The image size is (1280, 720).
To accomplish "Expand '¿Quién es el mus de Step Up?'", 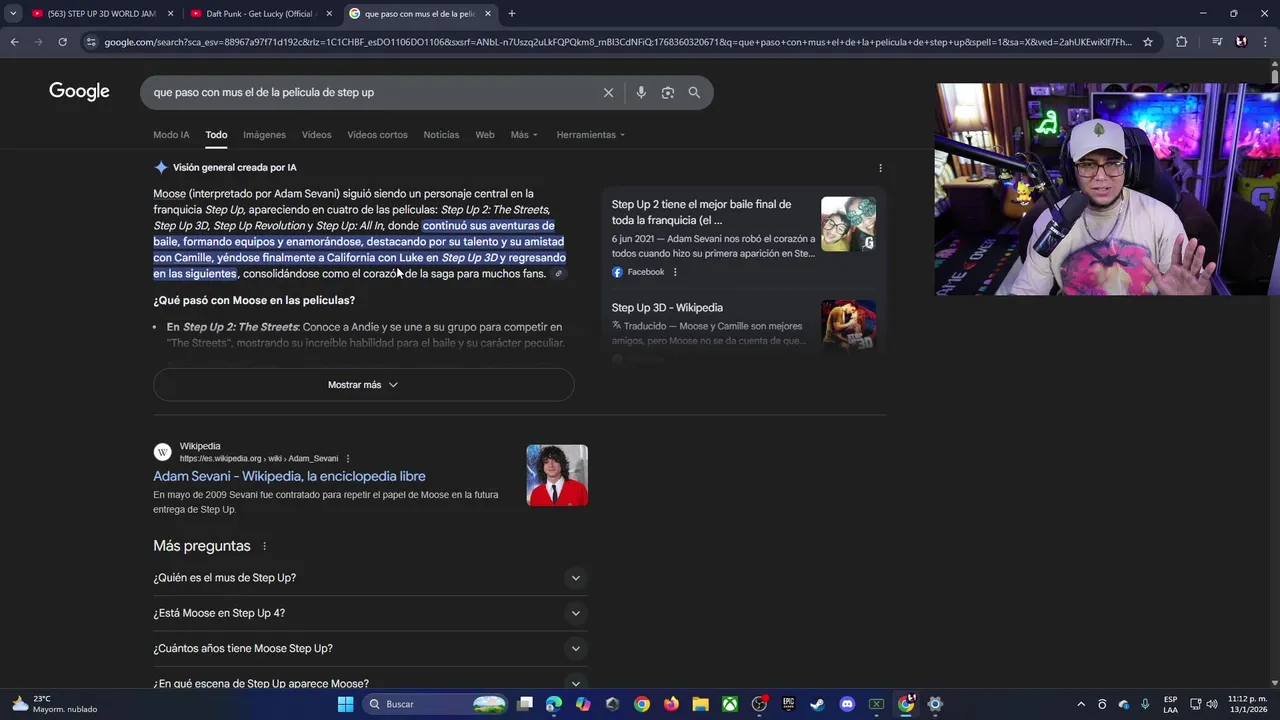I will 370,578.
